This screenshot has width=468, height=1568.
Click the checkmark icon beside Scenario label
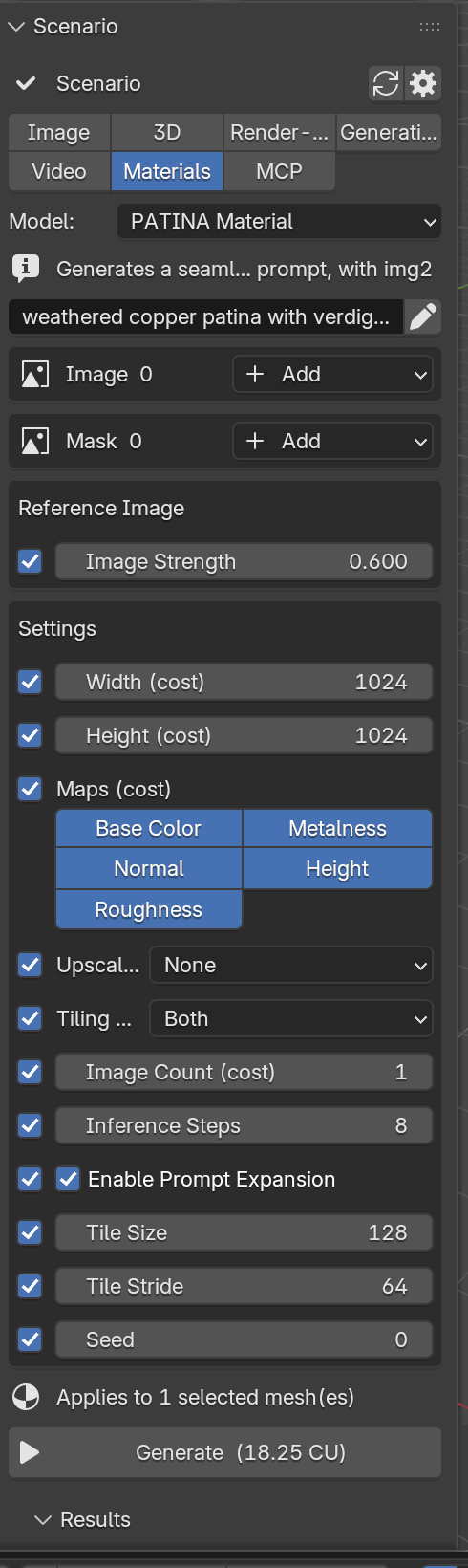[x=26, y=83]
